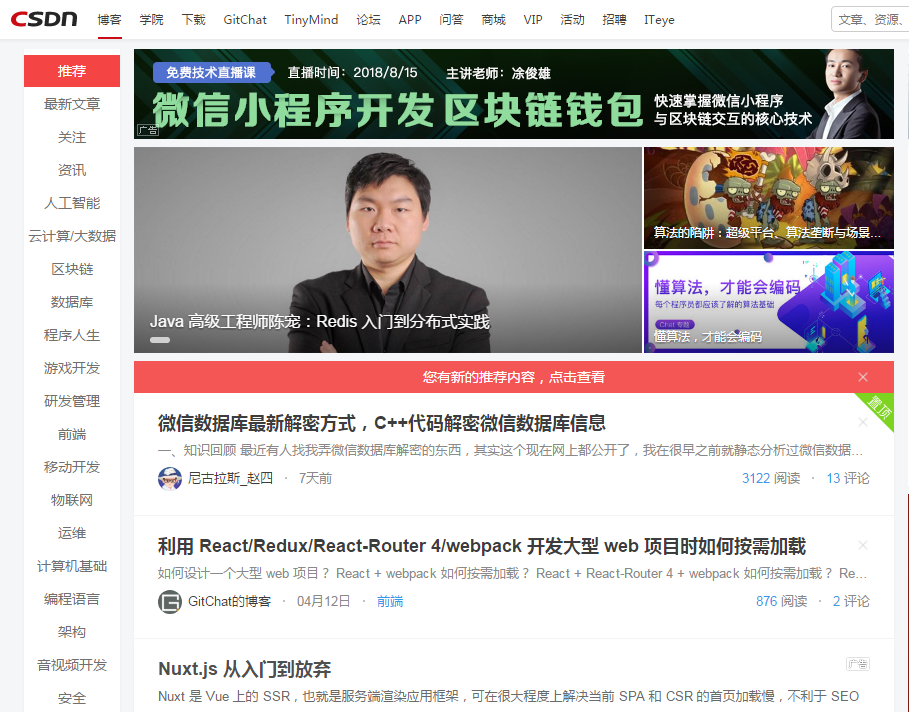
Task: Click the carousel indicator dot
Action: (x=160, y=340)
